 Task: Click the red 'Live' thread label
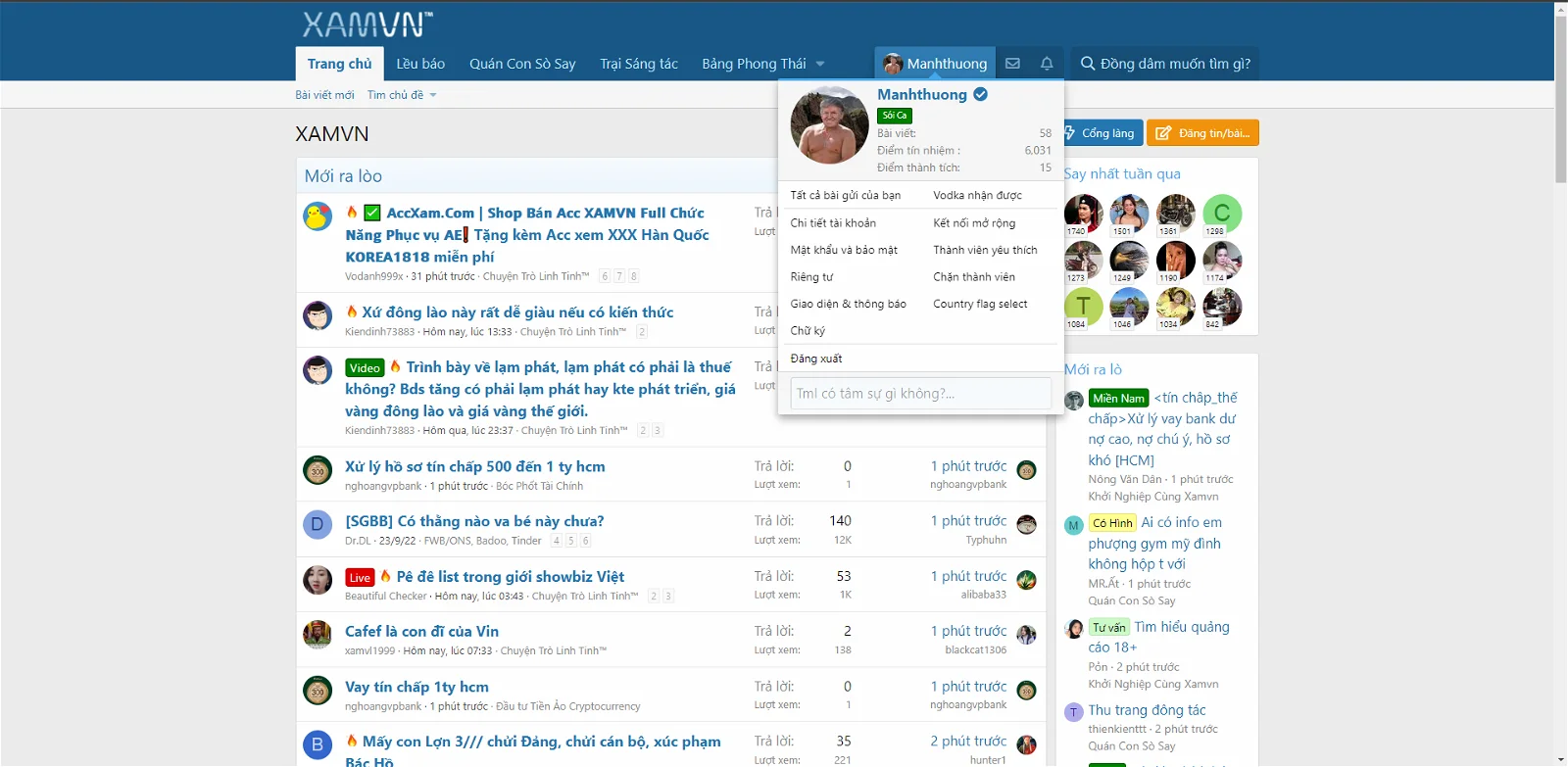pos(360,578)
